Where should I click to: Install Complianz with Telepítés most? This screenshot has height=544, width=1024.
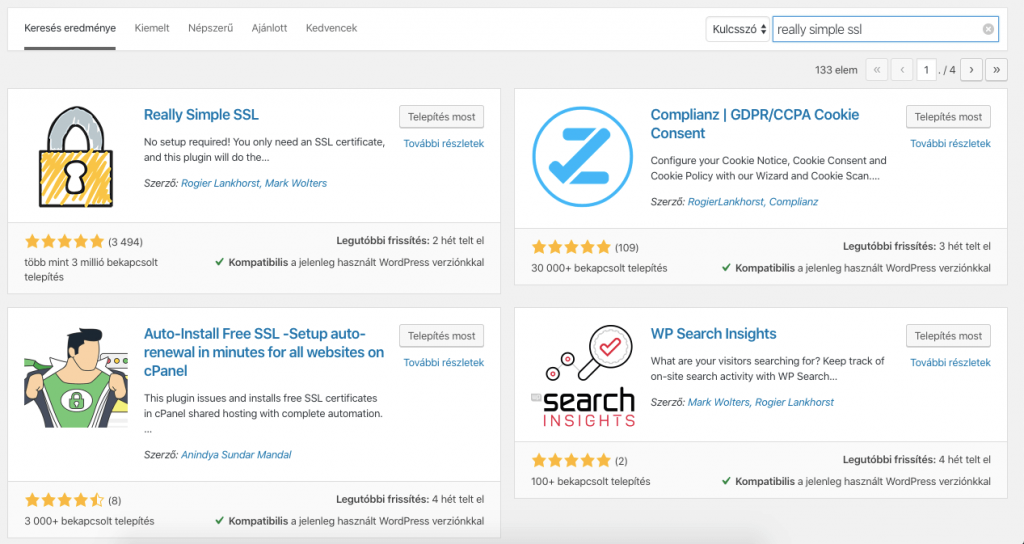tap(948, 117)
